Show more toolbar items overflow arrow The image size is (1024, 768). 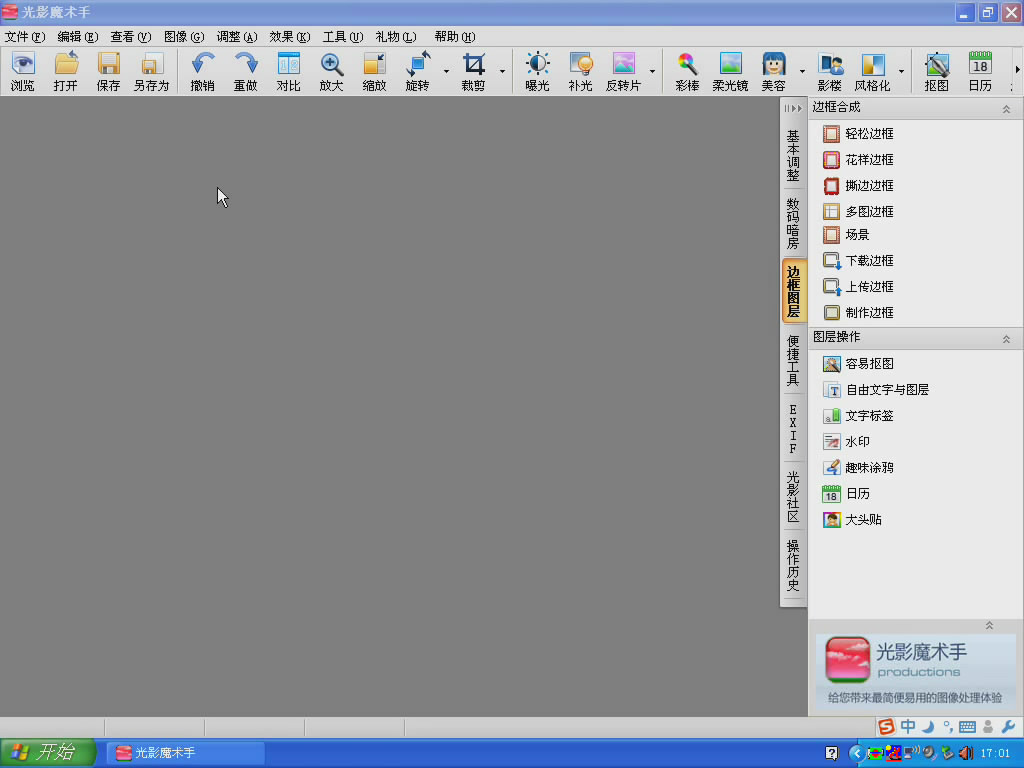[1017, 69]
